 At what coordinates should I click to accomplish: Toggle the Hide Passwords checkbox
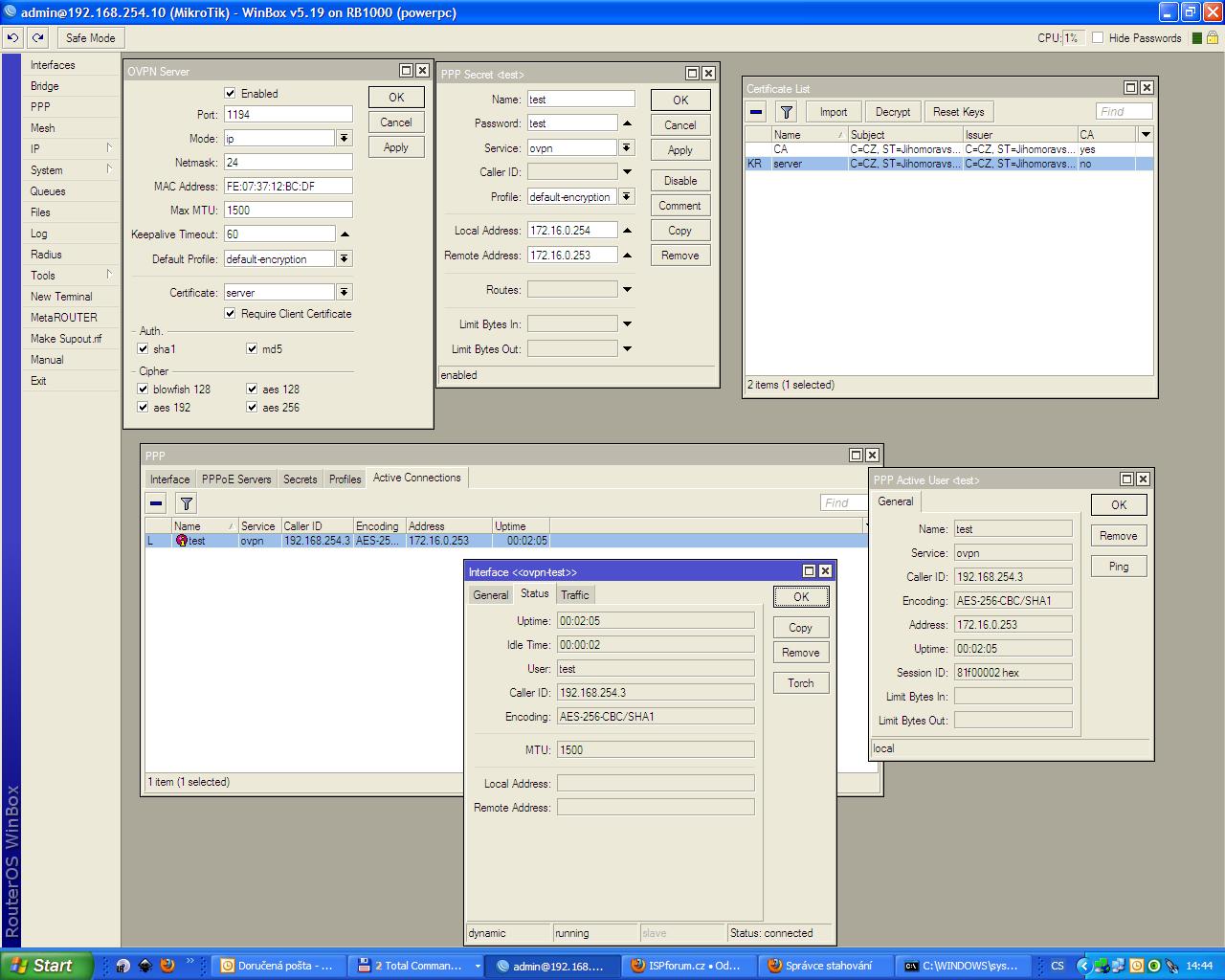(x=1098, y=37)
